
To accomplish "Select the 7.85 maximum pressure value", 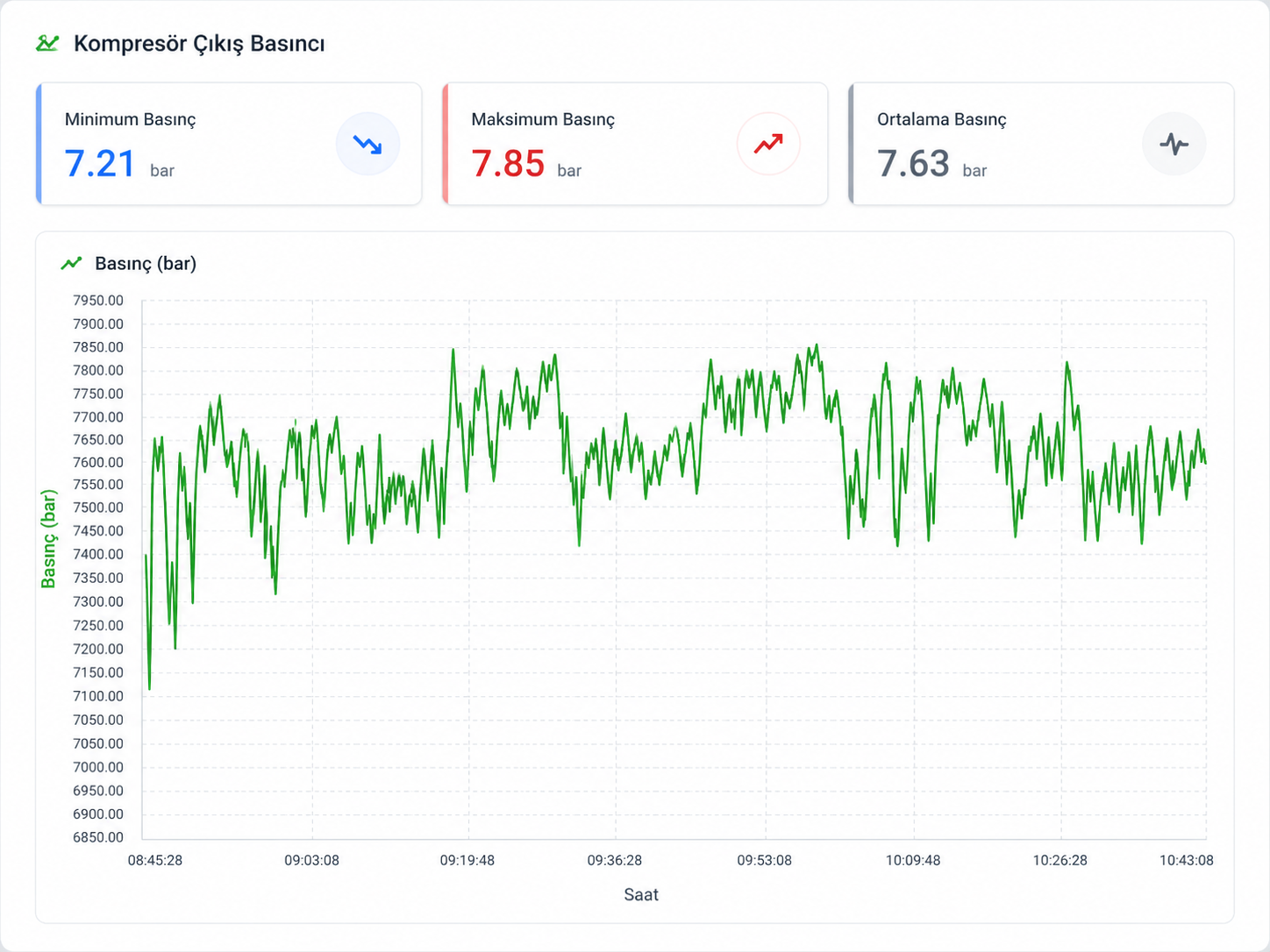I will 508,164.
